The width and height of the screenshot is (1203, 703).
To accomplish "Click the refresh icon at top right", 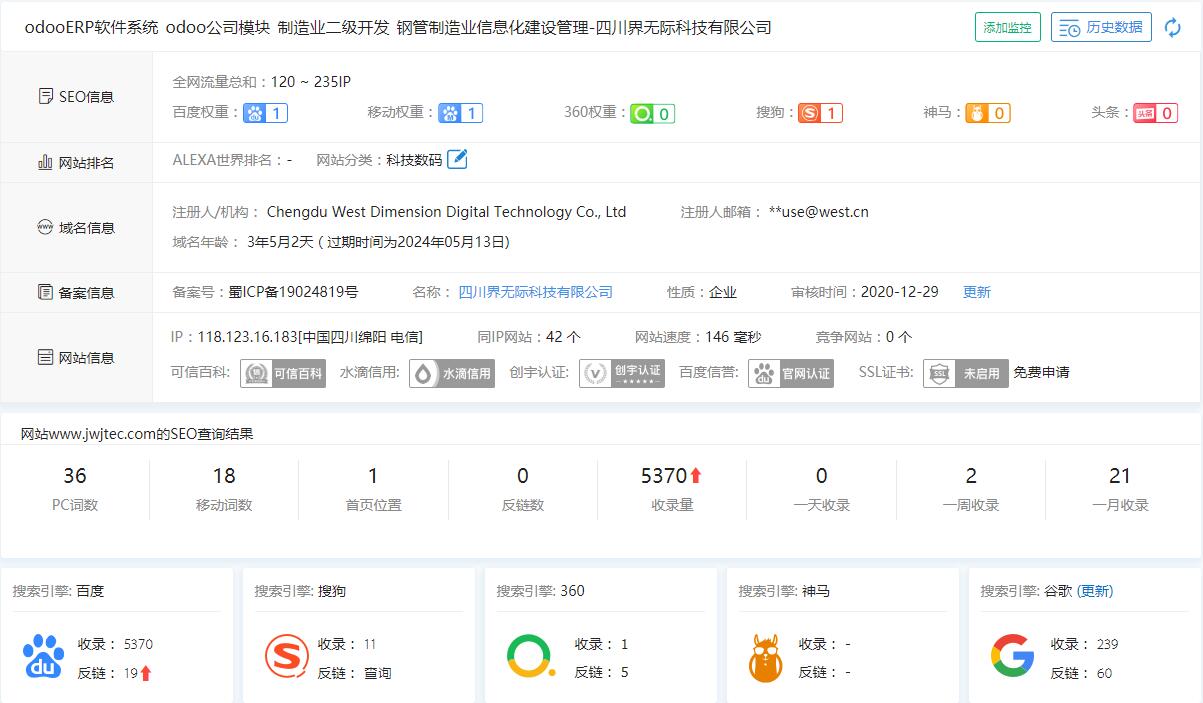I will pos(1173,28).
